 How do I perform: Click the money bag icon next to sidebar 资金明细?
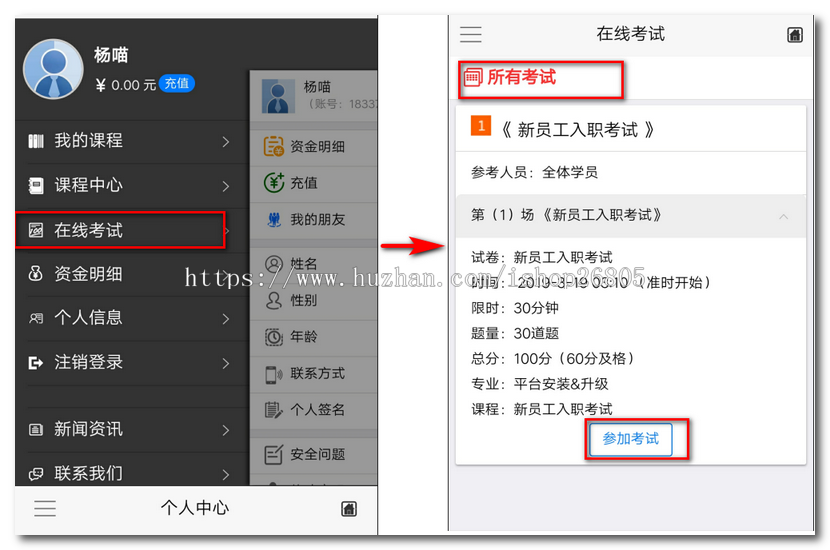35,274
